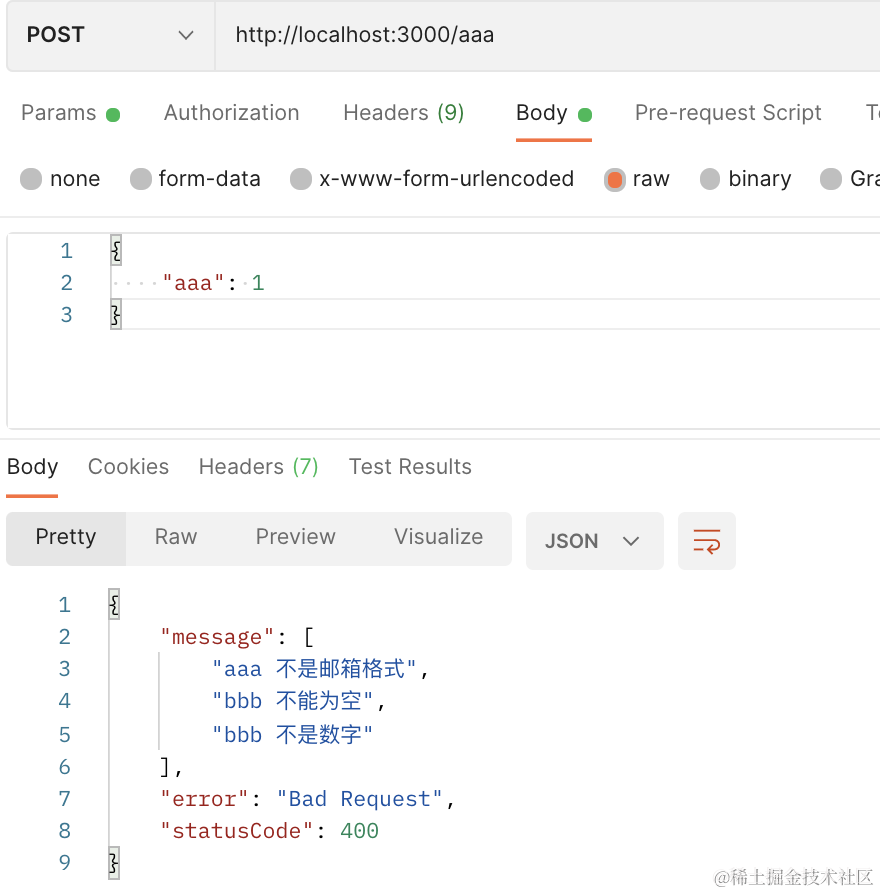
Task: Open the Test Results tab
Action: tap(410, 467)
